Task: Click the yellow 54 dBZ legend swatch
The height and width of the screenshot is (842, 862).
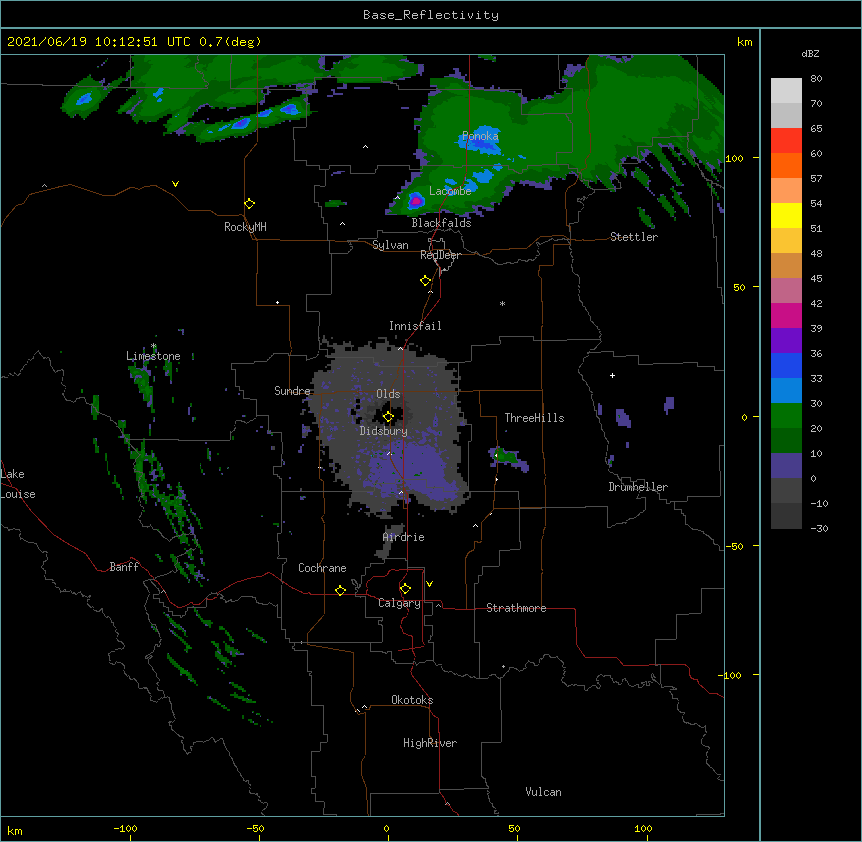Action: [786, 215]
